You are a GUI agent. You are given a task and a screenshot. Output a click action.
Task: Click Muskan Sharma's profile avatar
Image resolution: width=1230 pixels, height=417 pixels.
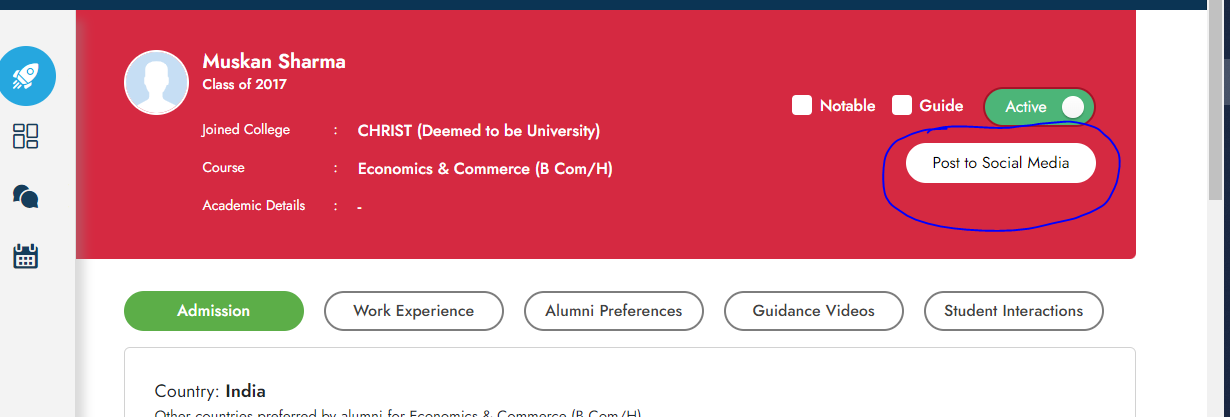[156, 82]
